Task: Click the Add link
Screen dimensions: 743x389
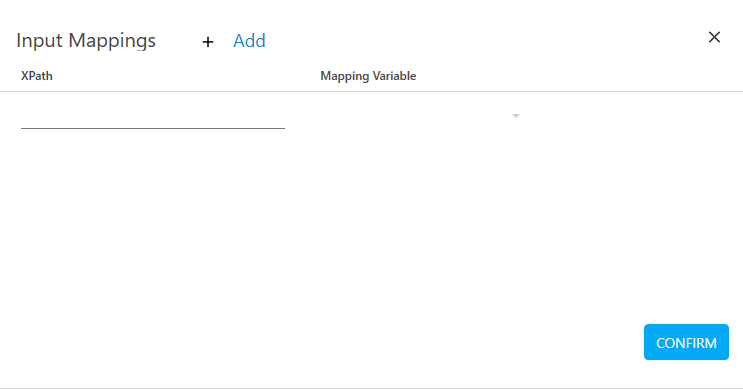Action: tap(249, 41)
